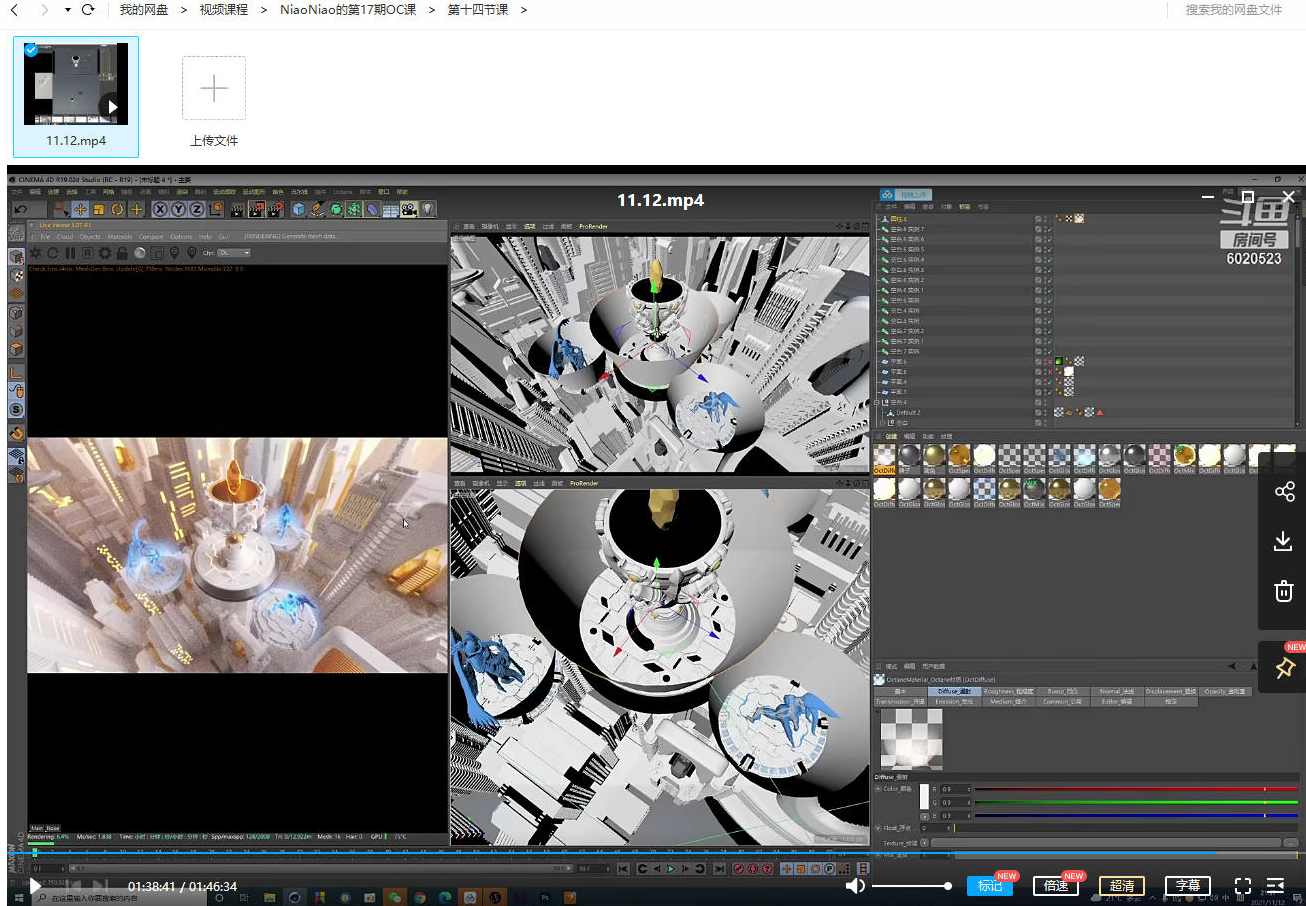Toggle the render visibility dots on the top object
The height and width of the screenshot is (906, 1306).
pos(1039,218)
